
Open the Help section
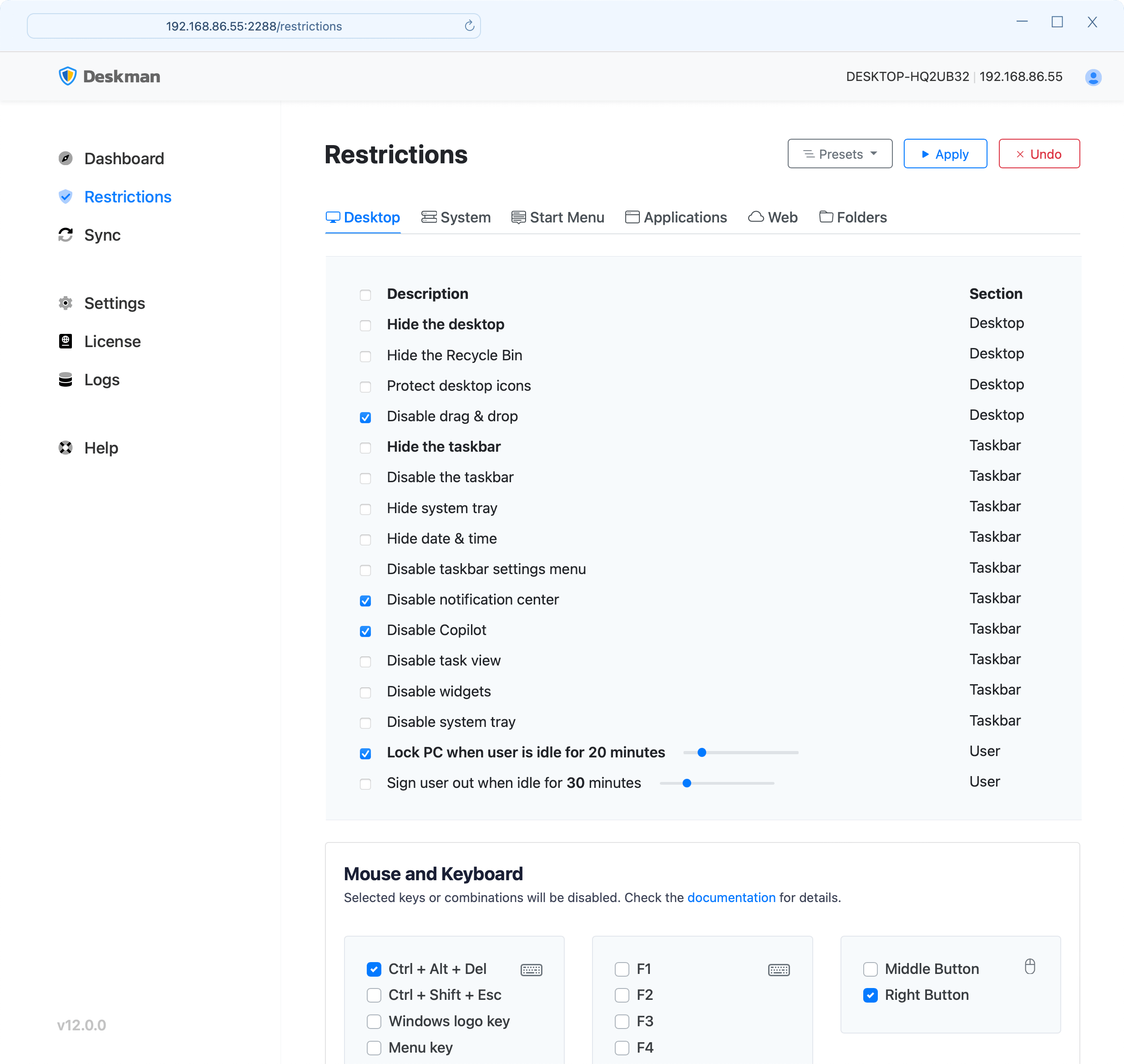(101, 447)
